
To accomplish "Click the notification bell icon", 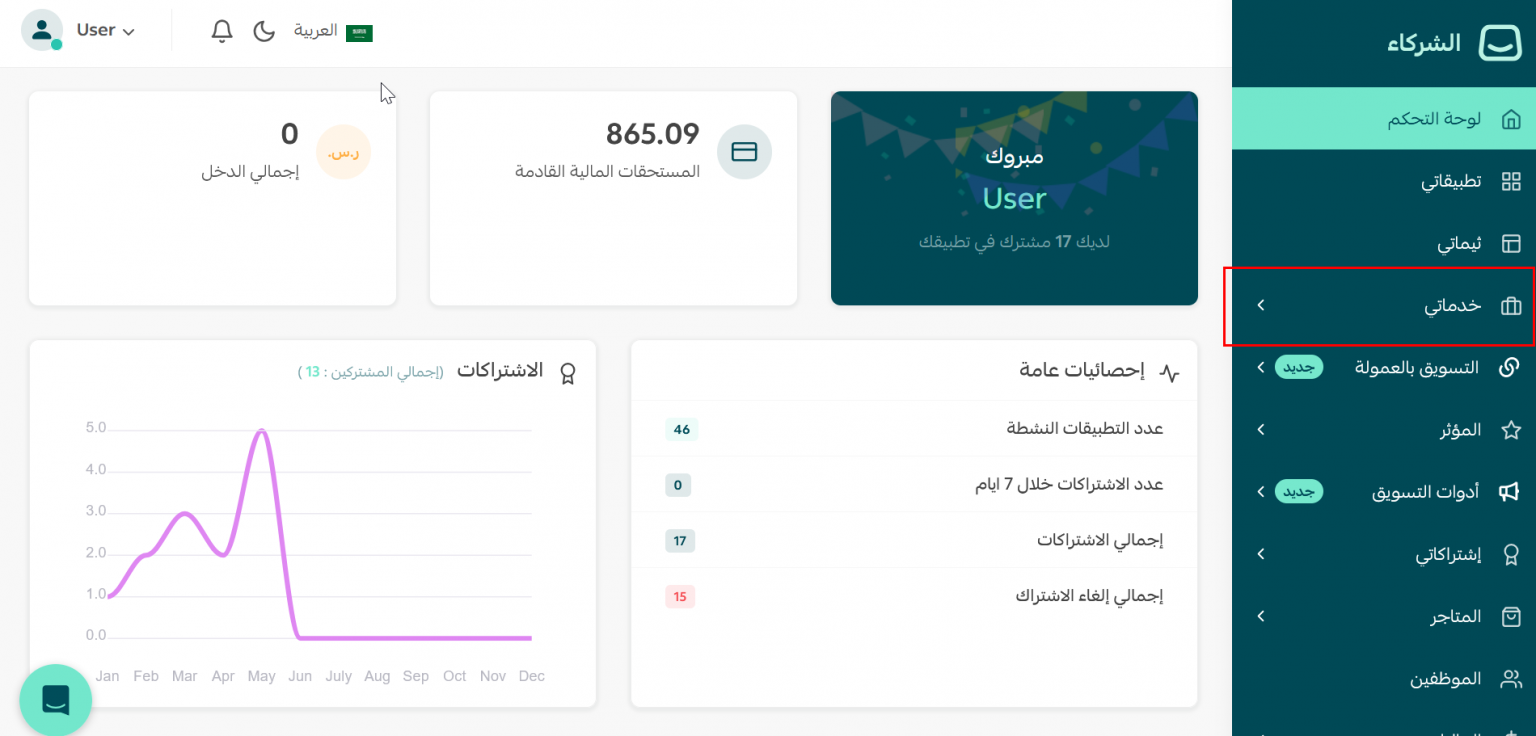I will (222, 31).
